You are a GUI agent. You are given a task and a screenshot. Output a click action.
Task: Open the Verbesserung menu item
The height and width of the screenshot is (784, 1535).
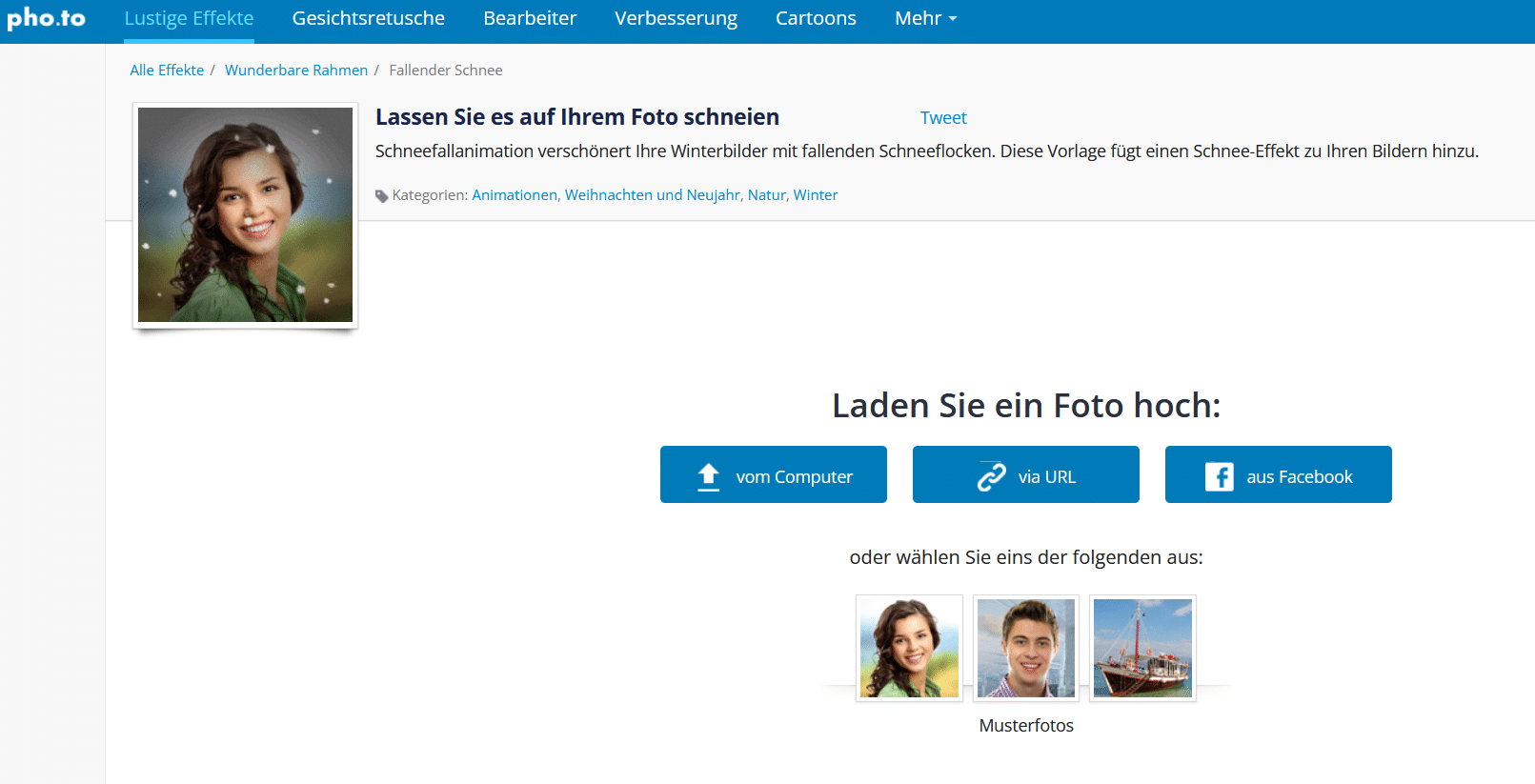(x=676, y=18)
